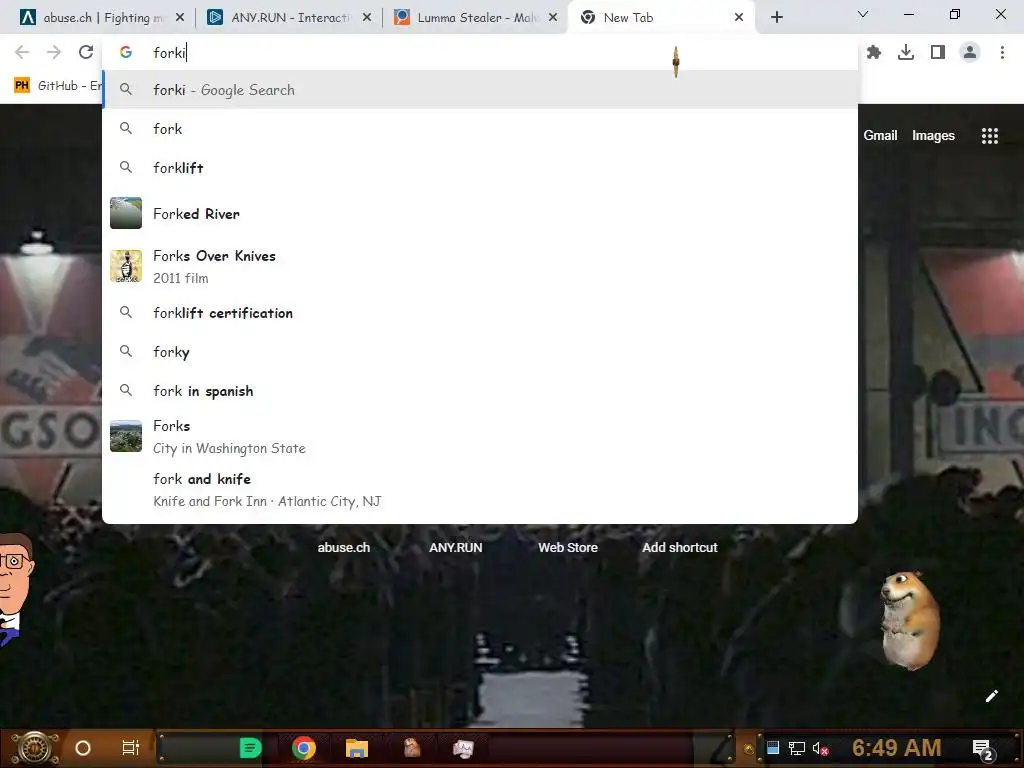Select 'Forks' City in Washington State suggestion
Screen dimensions: 1024x768
(x=480, y=436)
